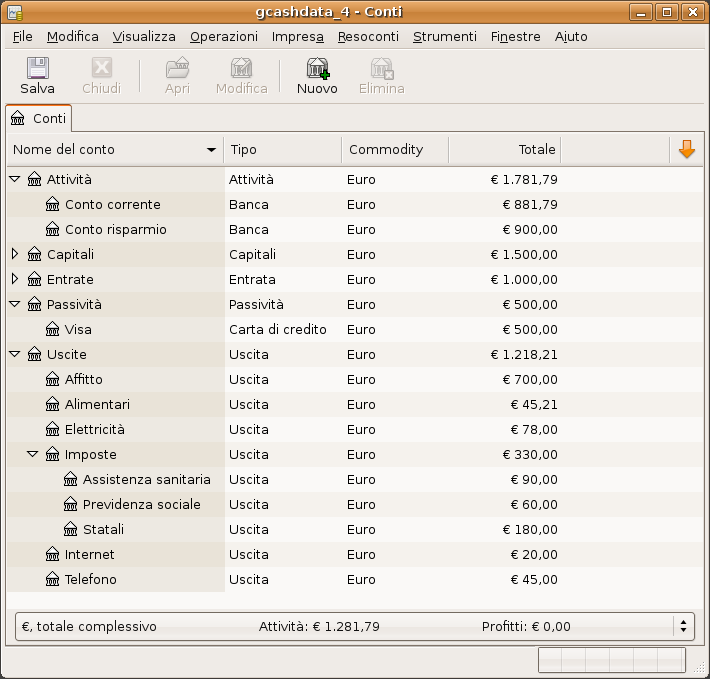The height and width of the screenshot is (679, 710).
Task: Click the Nuovo account icon
Action: point(317,69)
